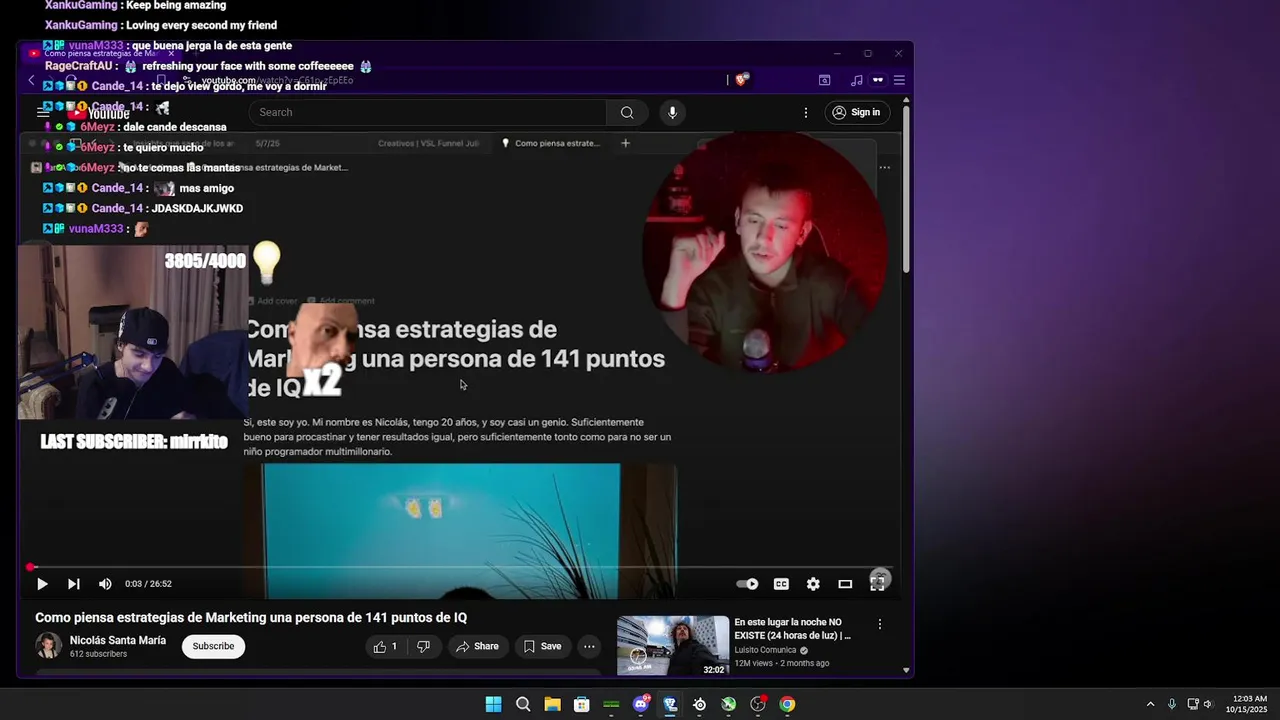1280x720 pixels.
Task: Select the Creativos VSL Funnel tab in the video
Action: (428, 143)
